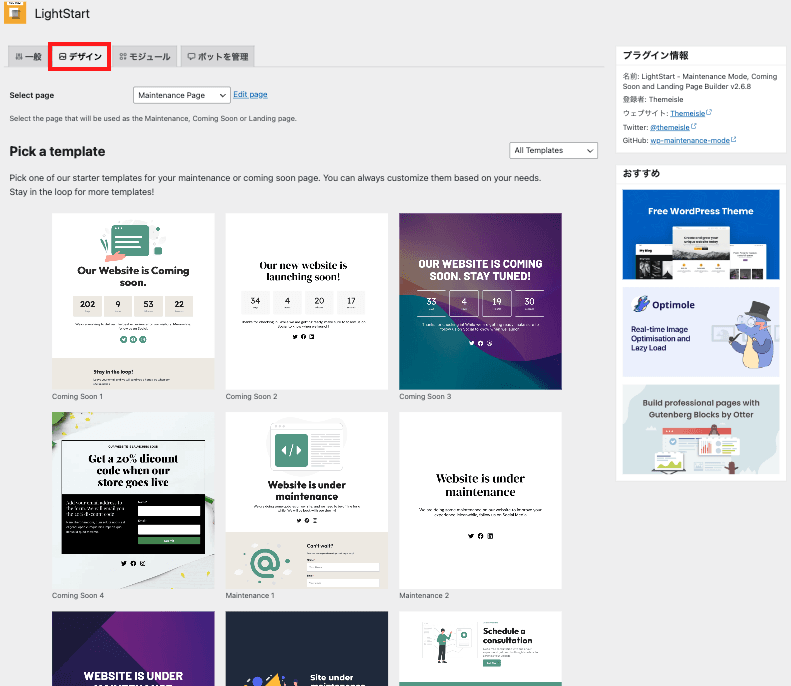Open the Themeisle website link
Image resolution: width=791 pixels, height=686 pixels.
pos(687,113)
